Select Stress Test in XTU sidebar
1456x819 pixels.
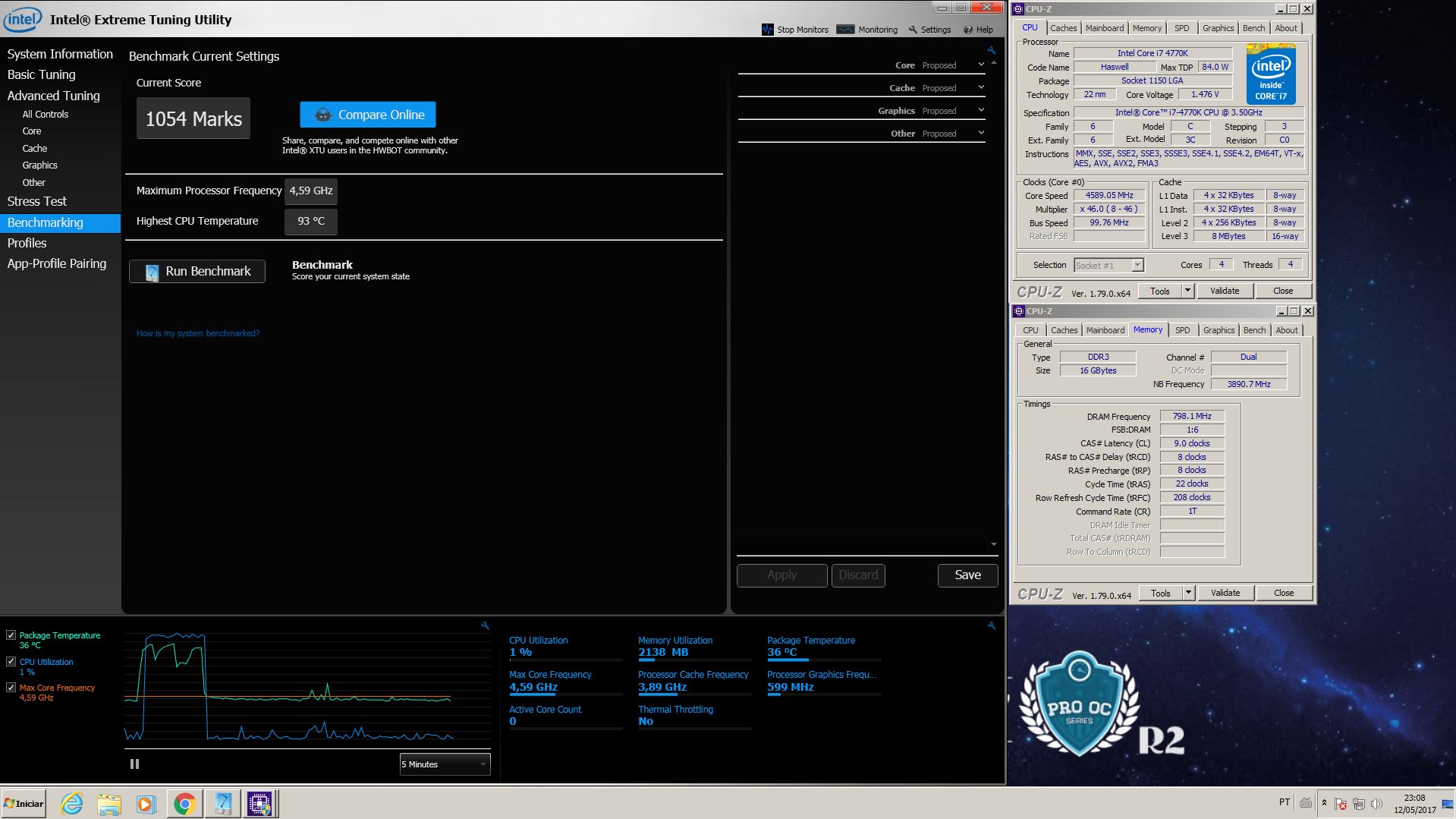click(x=37, y=201)
